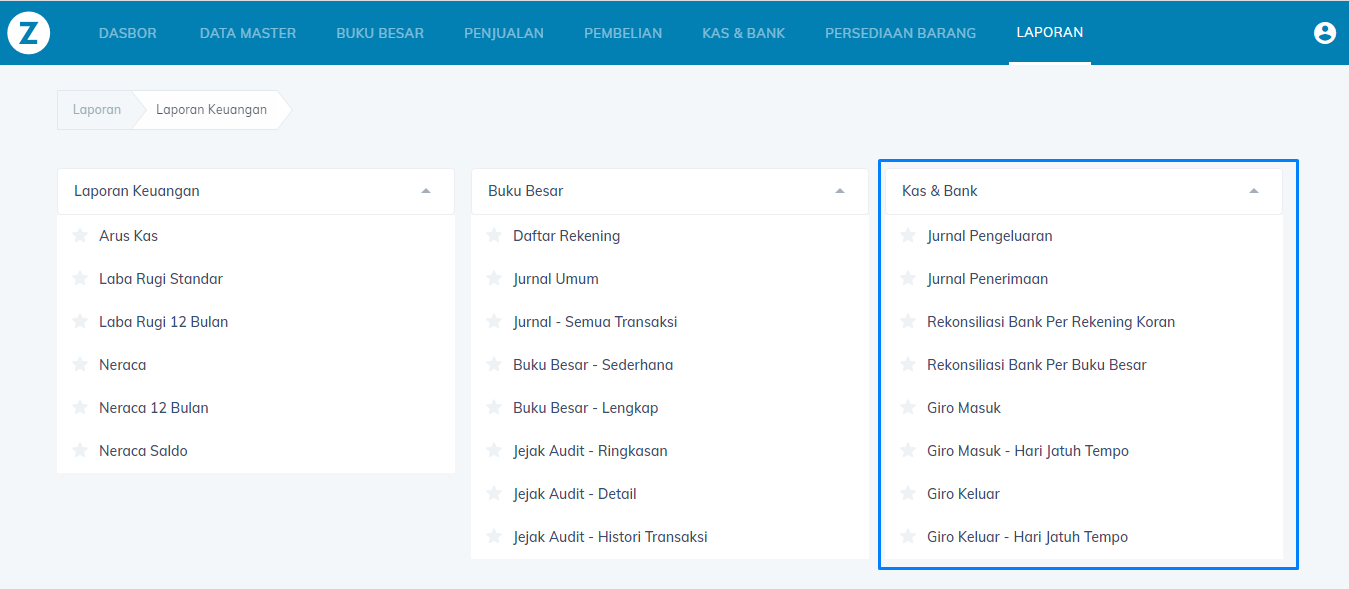Star the Arus Kas report
This screenshot has width=1349, height=589.
[80, 235]
